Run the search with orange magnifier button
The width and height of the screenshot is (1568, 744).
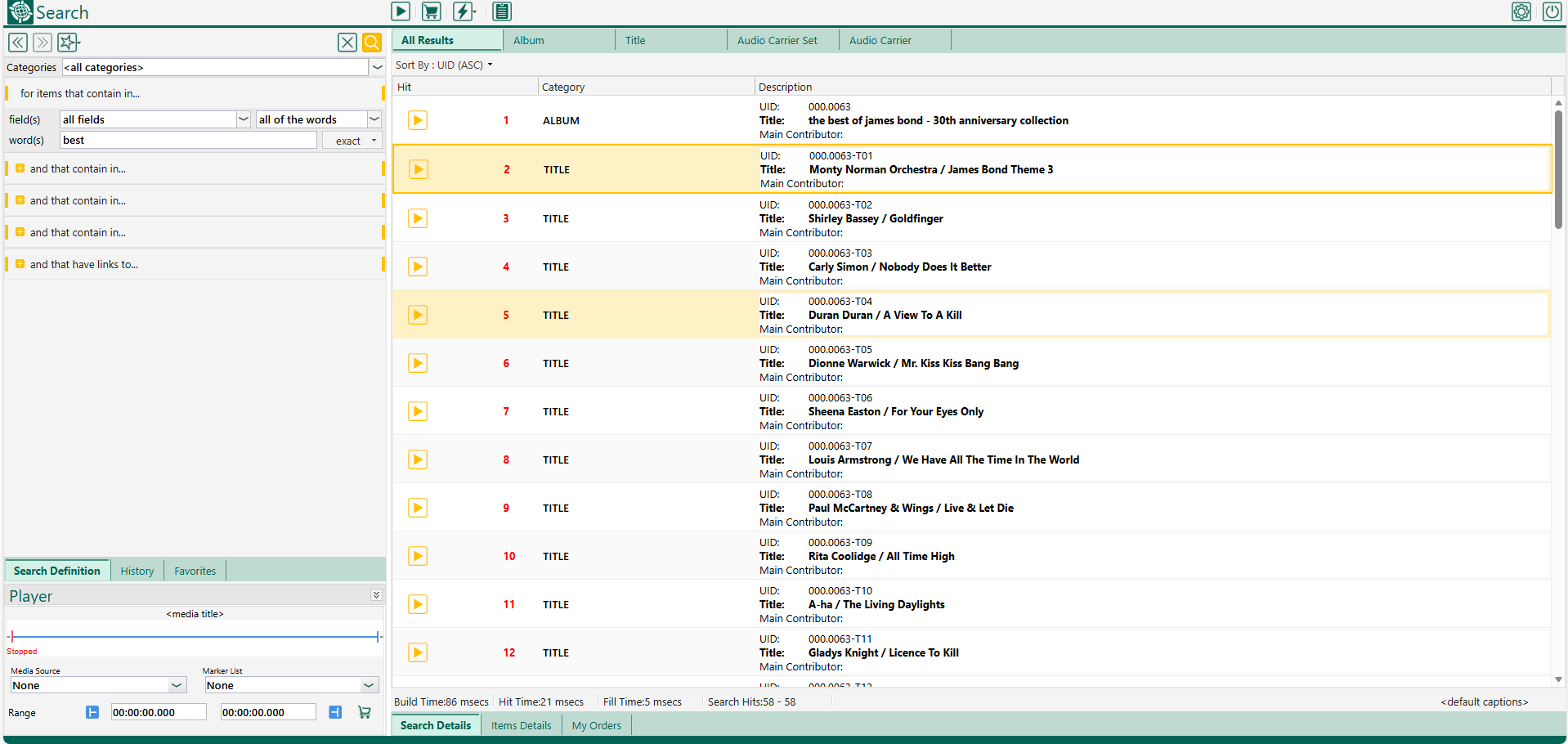372,43
